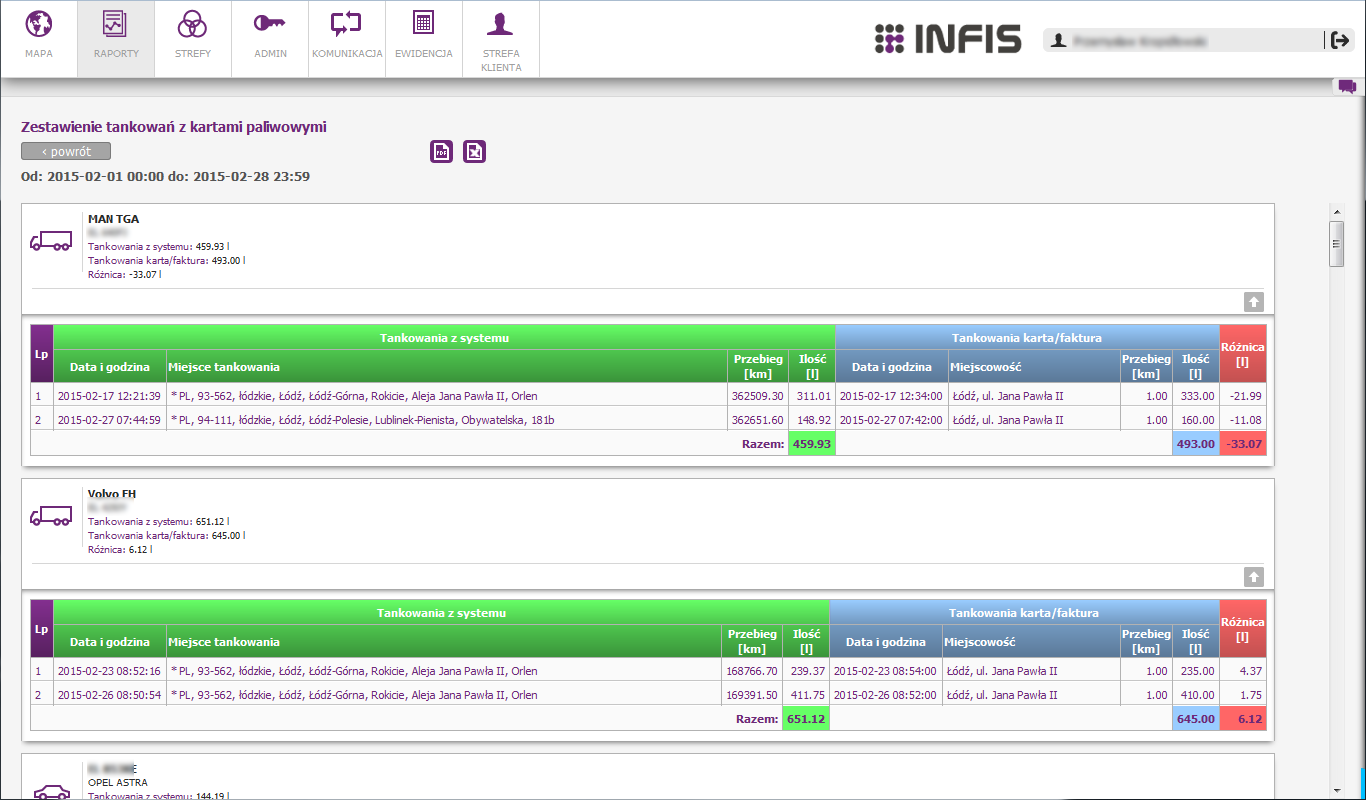Click the scrollbar up arrow

[x=1336, y=212]
